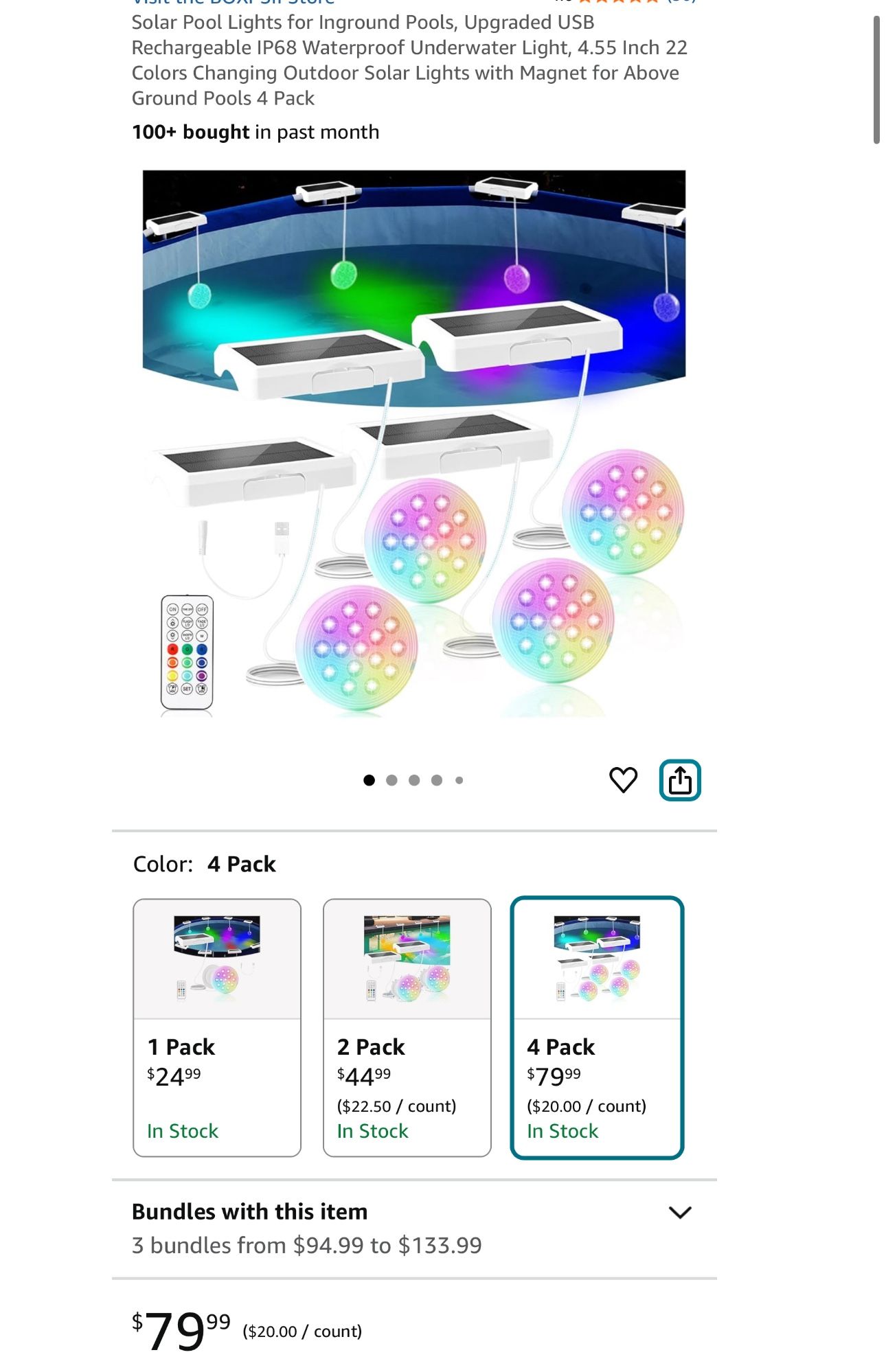
Task: Select first image carousel dot
Action: tap(369, 780)
